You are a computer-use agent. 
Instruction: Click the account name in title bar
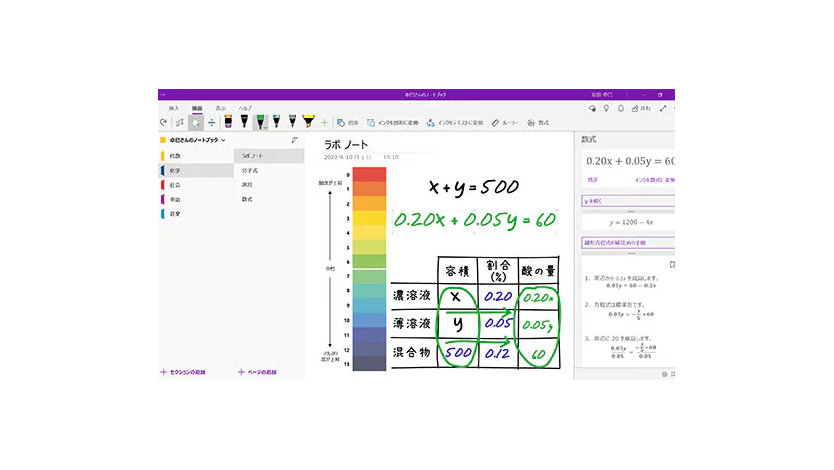coord(603,95)
